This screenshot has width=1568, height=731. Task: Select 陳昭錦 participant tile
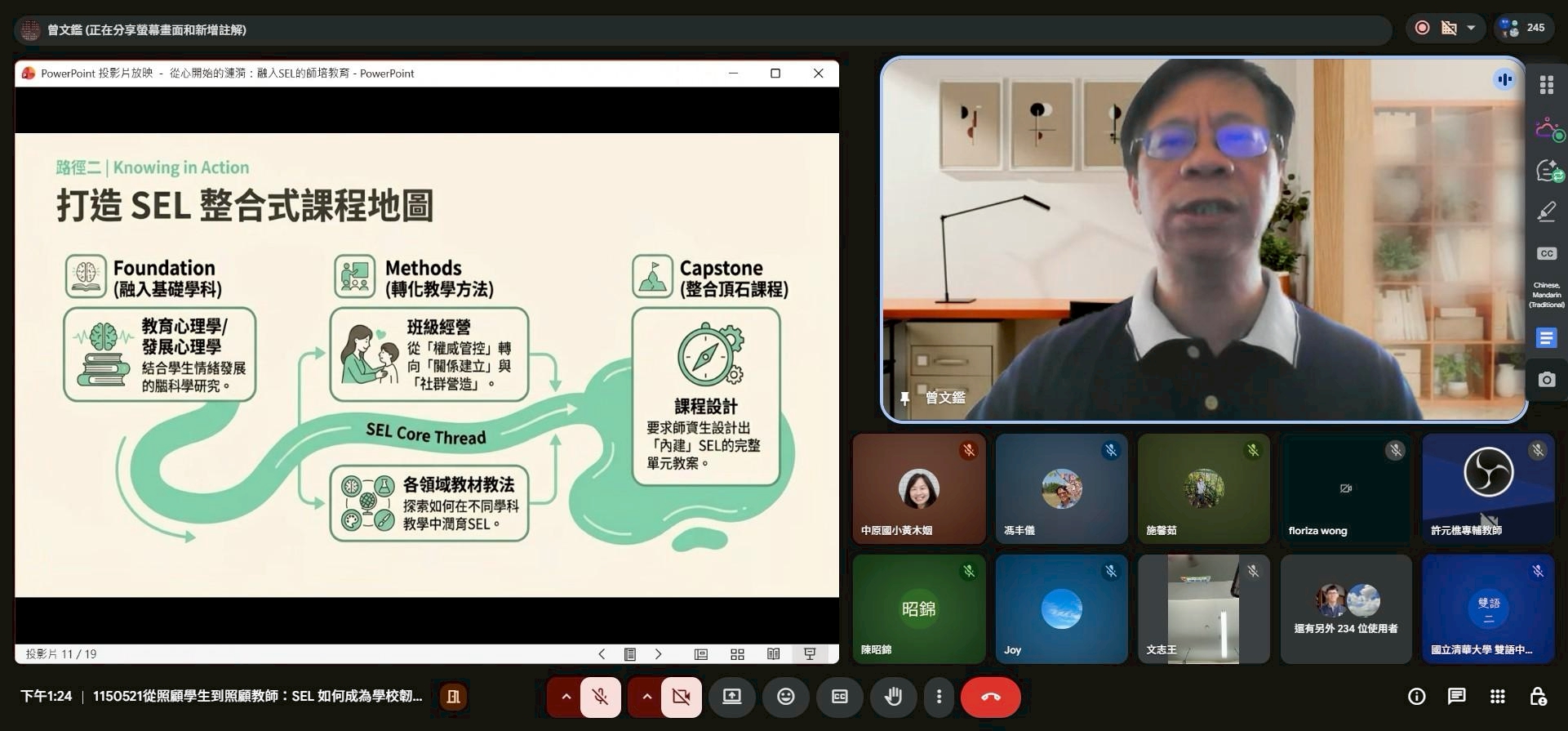coord(919,609)
